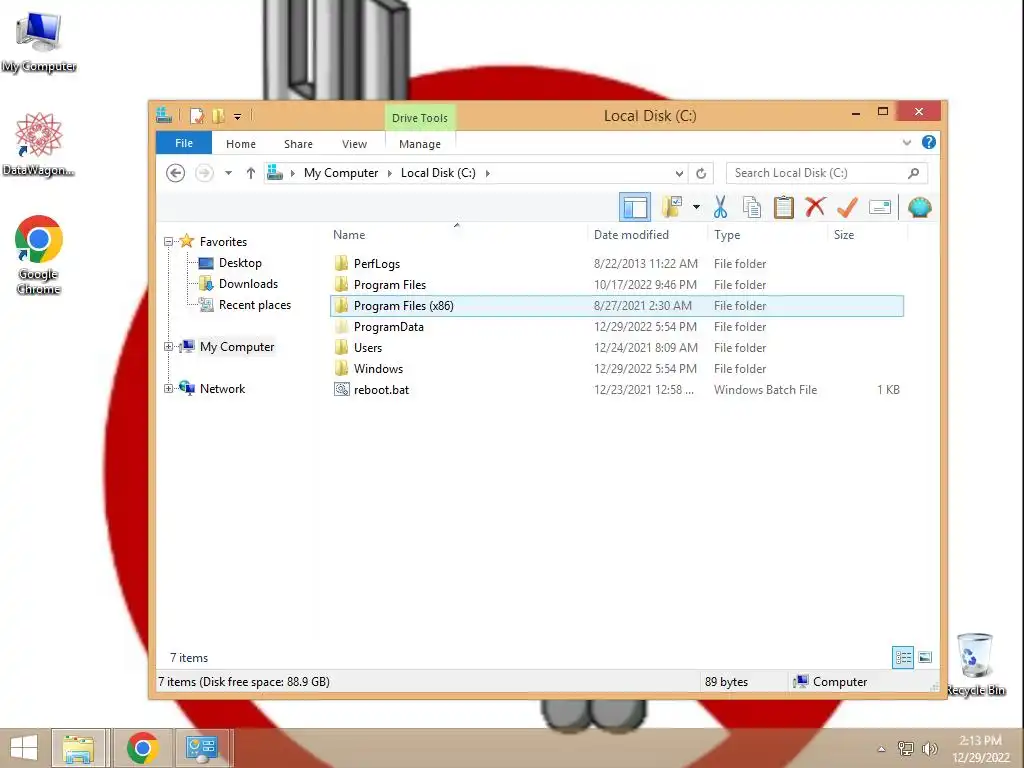Click the Copy documents icon
Image resolution: width=1024 pixels, height=768 pixels.
[752, 208]
